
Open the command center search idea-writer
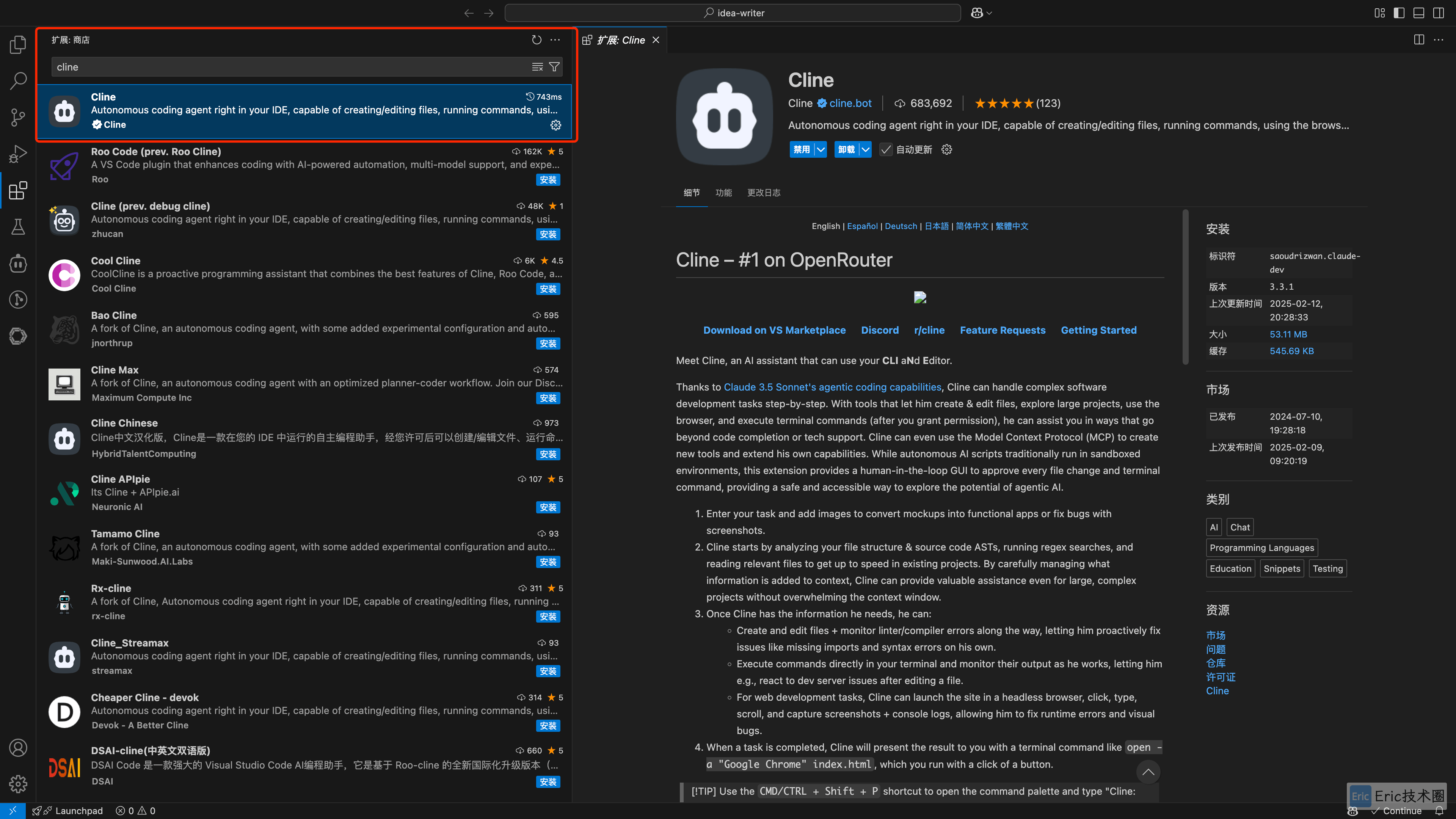(x=733, y=13)
